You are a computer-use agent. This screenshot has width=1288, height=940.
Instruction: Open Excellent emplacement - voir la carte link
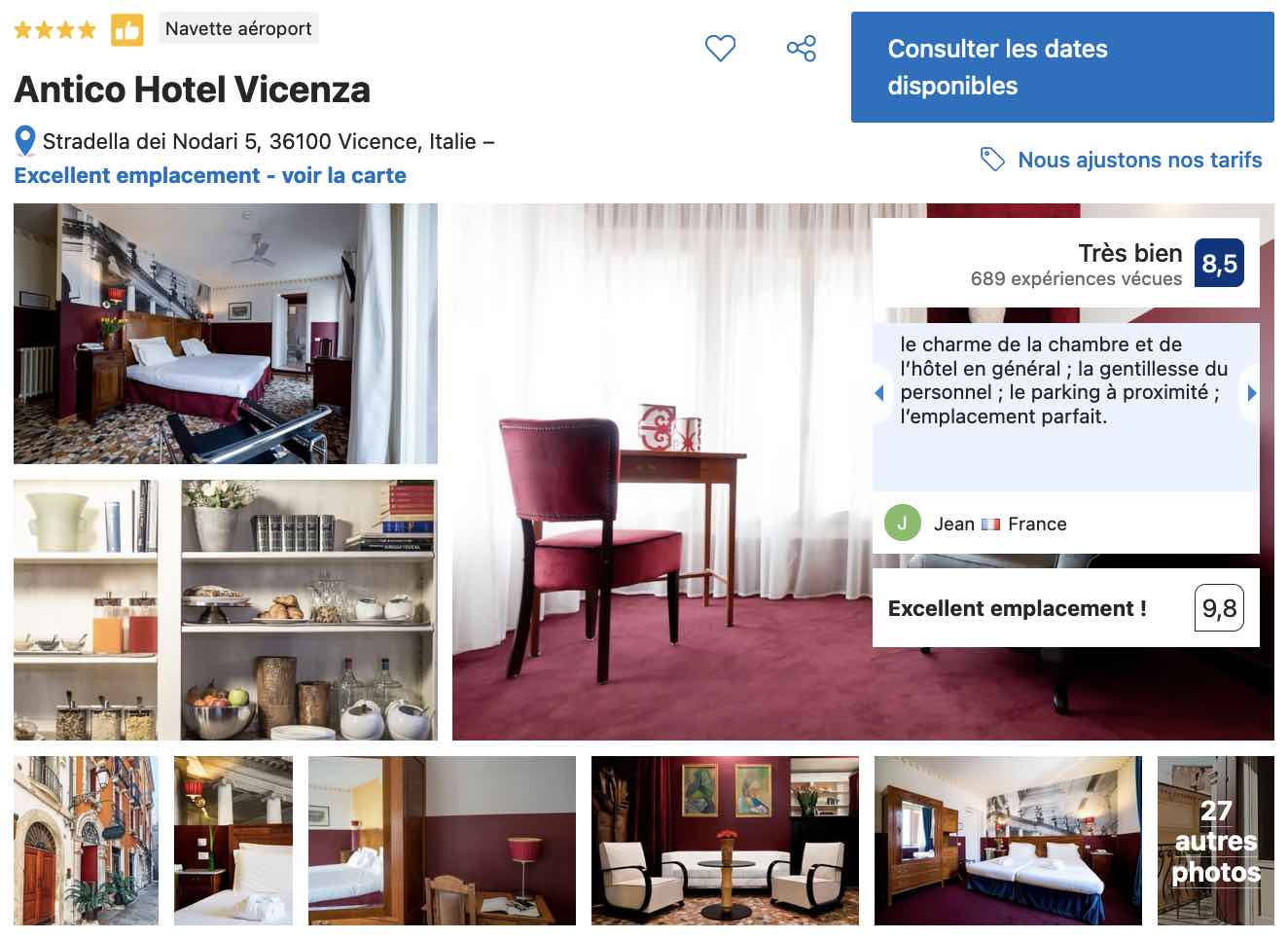tap(210, 175)
